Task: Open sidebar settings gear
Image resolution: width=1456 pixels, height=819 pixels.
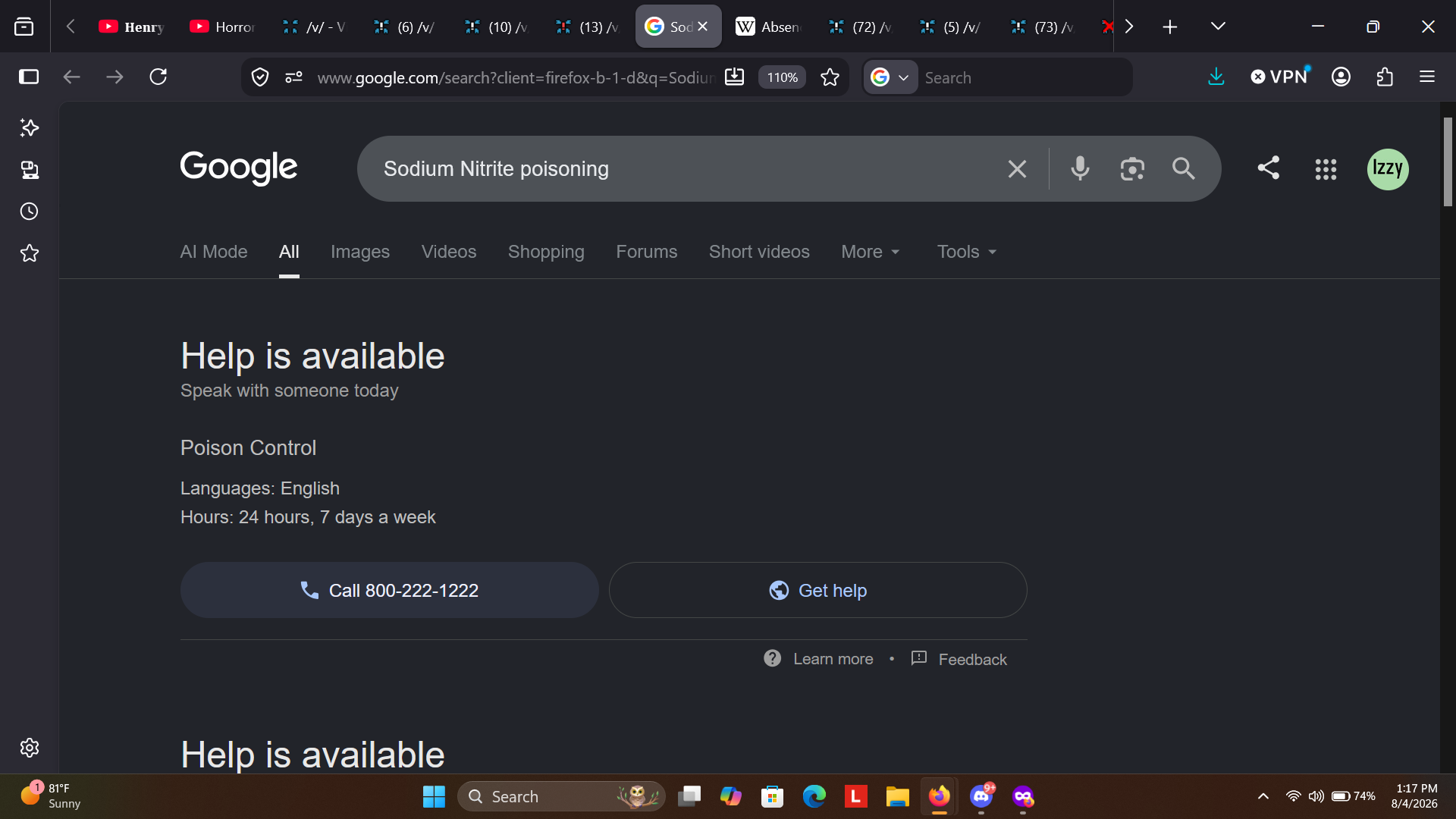Action: (30, 748)
